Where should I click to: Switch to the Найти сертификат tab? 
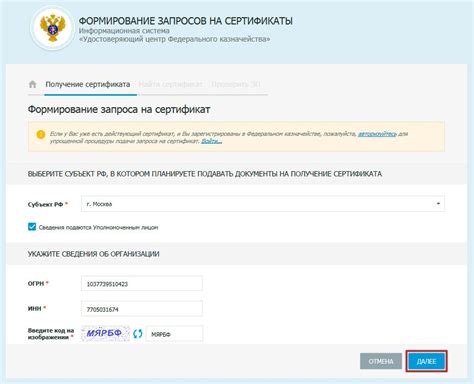pos(170,84)
